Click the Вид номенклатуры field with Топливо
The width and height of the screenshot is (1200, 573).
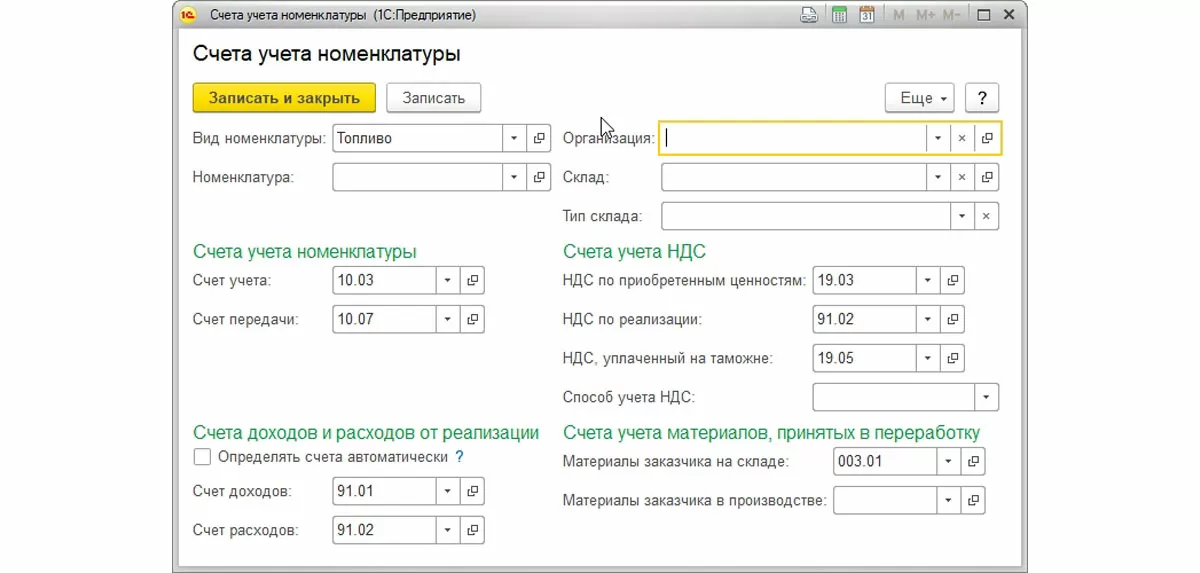coord(417,139)
